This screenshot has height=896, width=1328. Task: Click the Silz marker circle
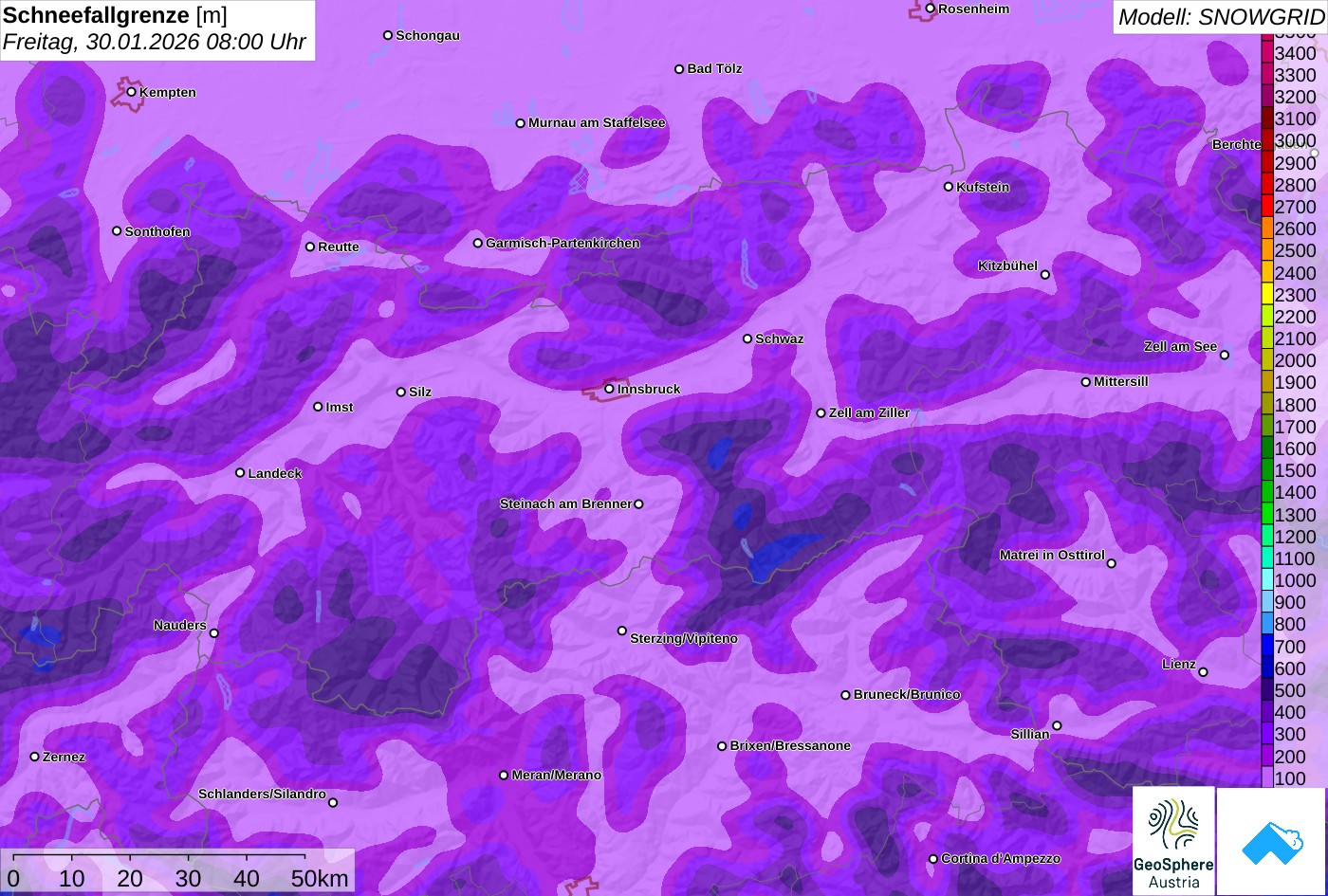(x=401, y=392)
